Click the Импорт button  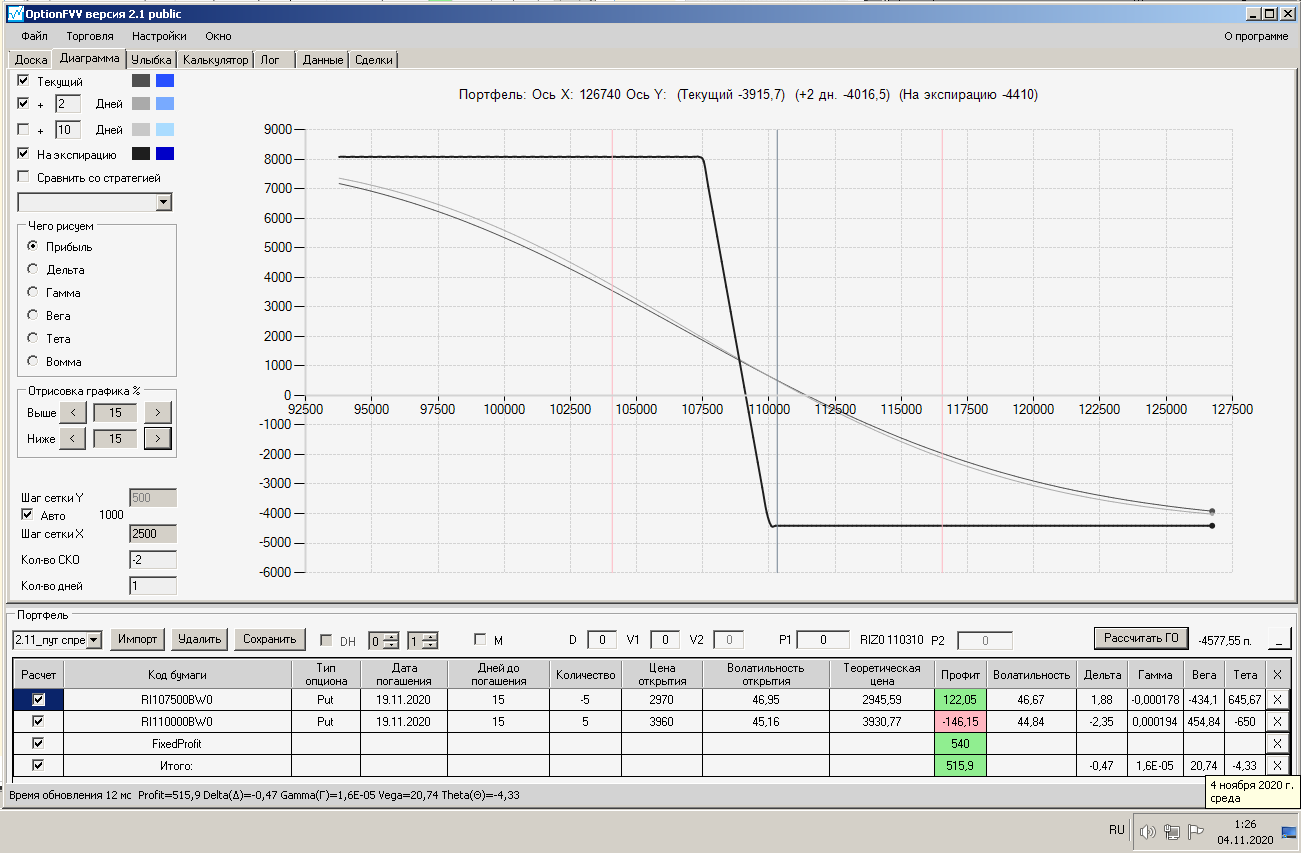click(x=138, y=639)
